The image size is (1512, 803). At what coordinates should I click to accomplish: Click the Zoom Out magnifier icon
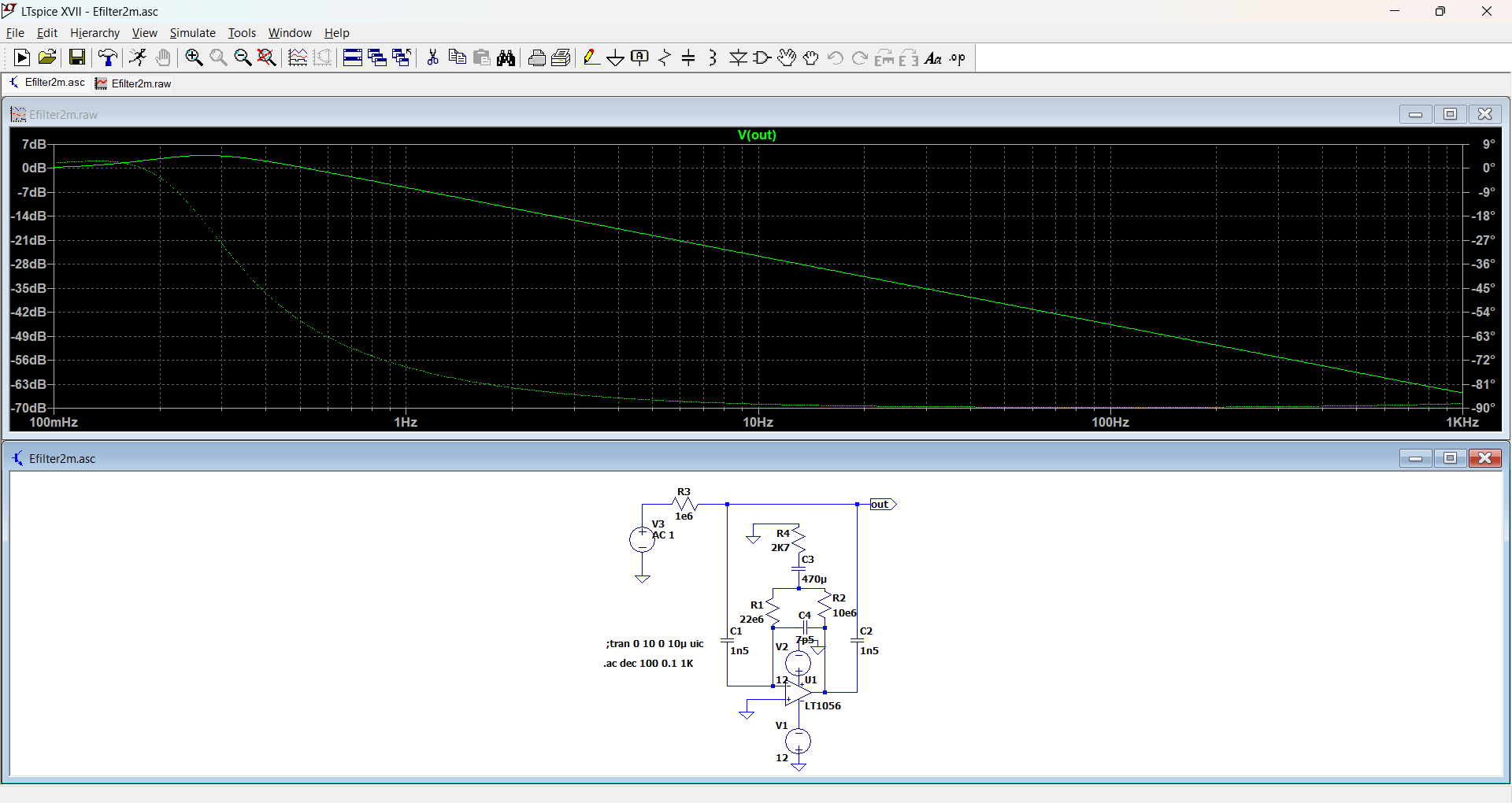243,57
